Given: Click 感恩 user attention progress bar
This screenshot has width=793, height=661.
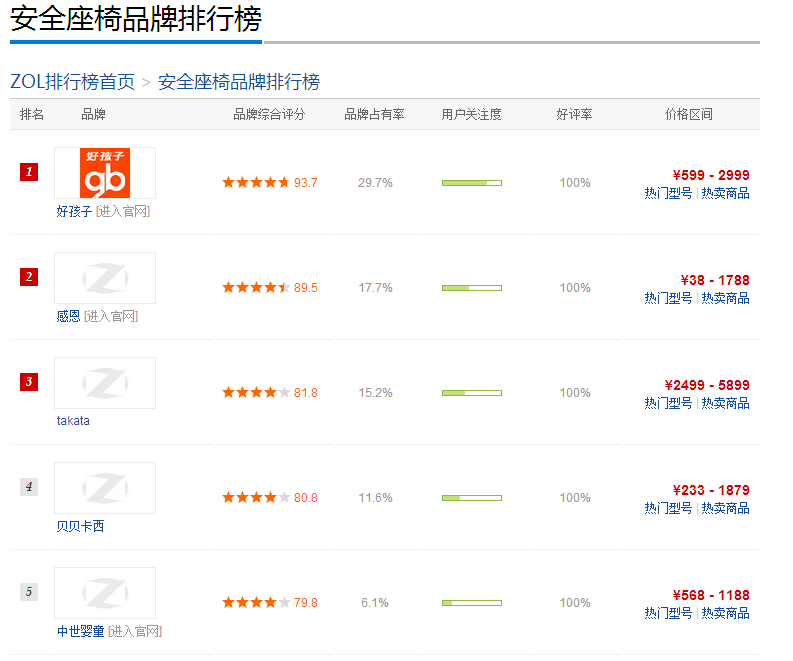Looking at the screenshot, I should [472, 288].
